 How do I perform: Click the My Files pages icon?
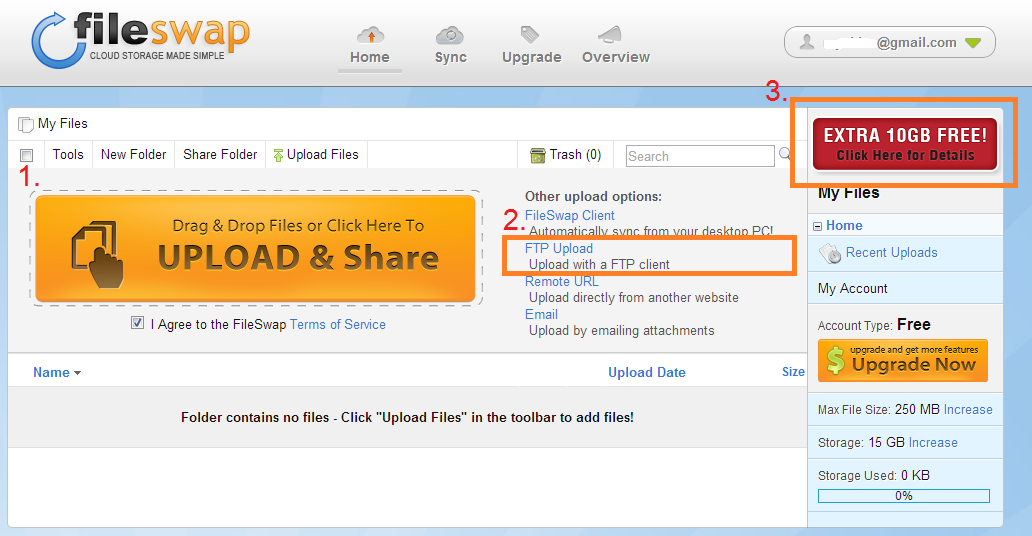coord(26,124)
